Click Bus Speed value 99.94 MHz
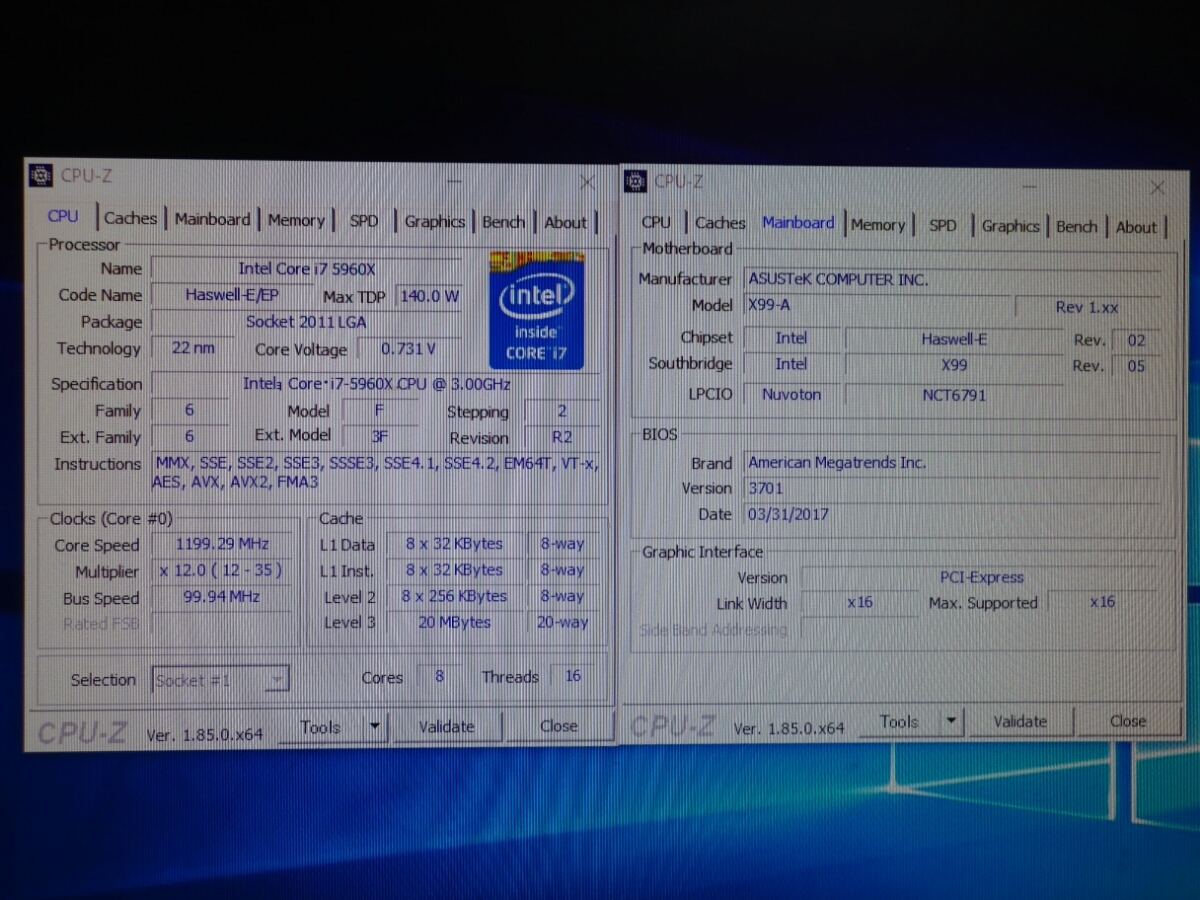Image resolution: width=1200 pixels, height=900 pixels. [221, 597]
